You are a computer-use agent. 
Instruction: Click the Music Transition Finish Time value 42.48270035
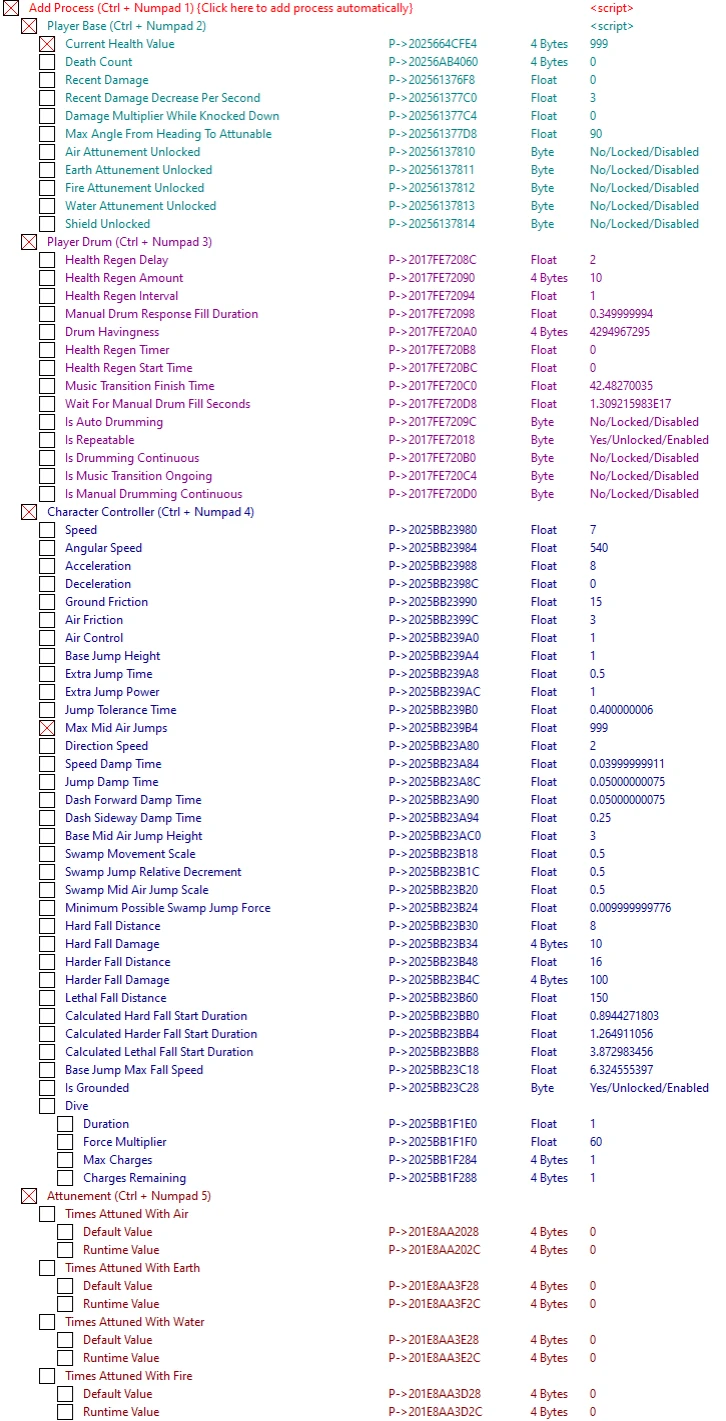tap(621, 386)
